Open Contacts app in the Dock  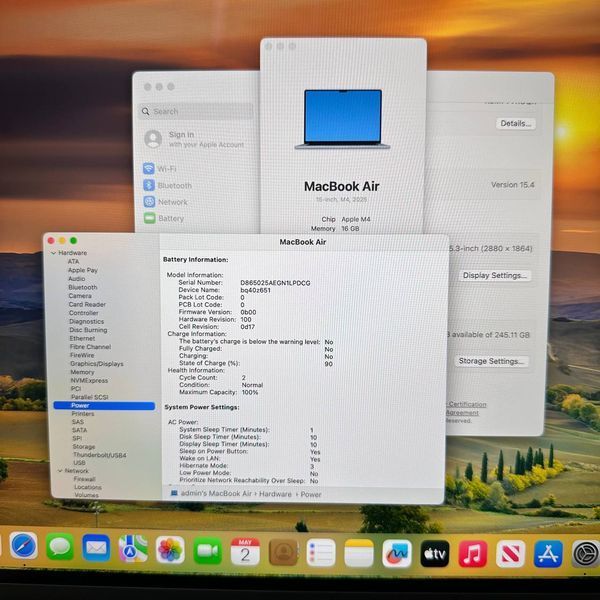[283, 553]
